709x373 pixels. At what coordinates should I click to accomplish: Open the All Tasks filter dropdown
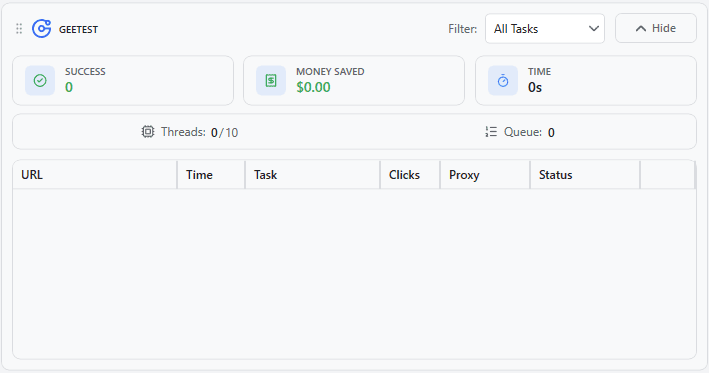[545, 28]
